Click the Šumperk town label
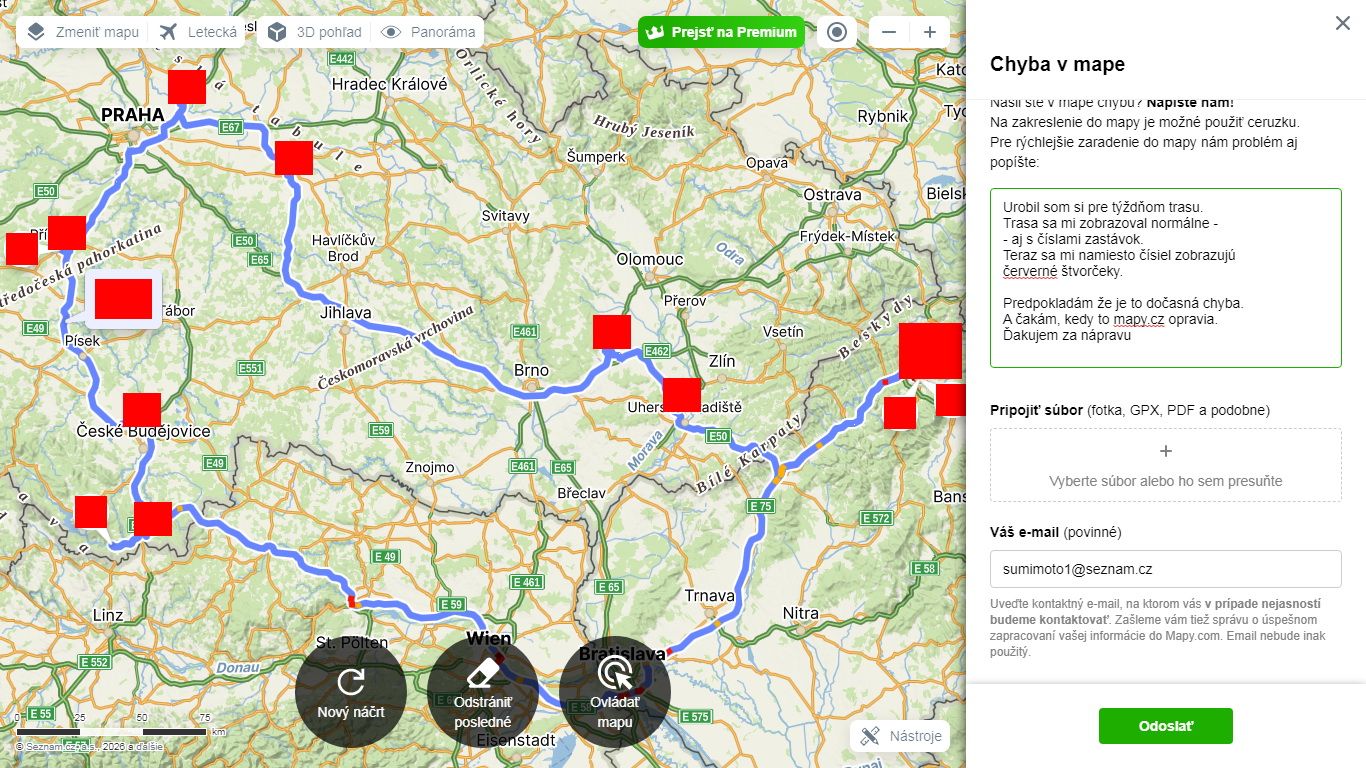 tap(596, 157)
